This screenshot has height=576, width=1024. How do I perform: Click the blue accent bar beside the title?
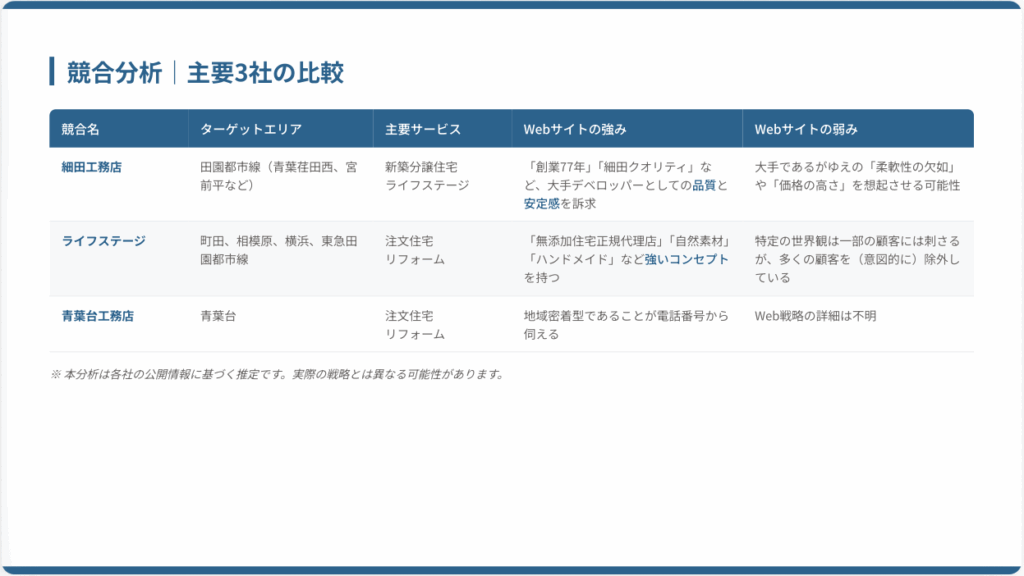[53, 69]
